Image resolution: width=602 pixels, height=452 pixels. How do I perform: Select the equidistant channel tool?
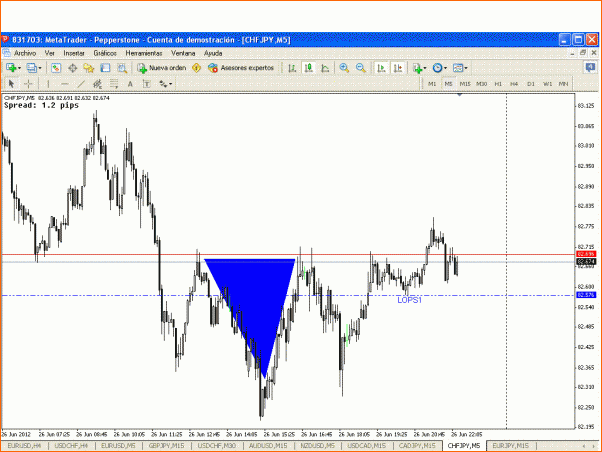click(x=98, y=84)
